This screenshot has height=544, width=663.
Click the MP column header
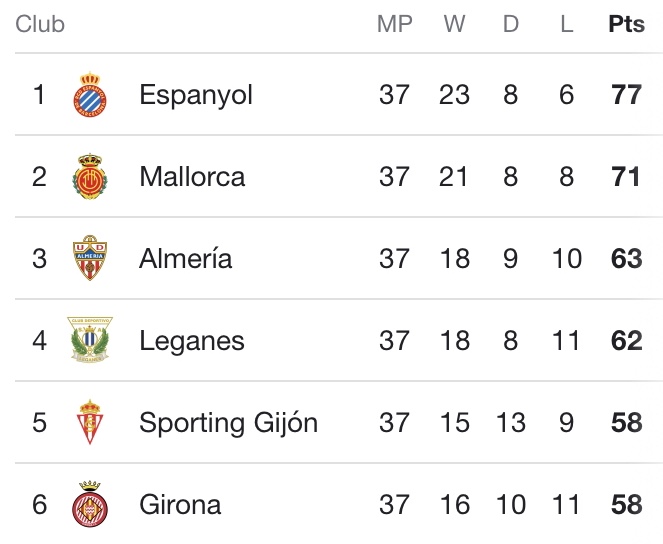pos(394,25)
